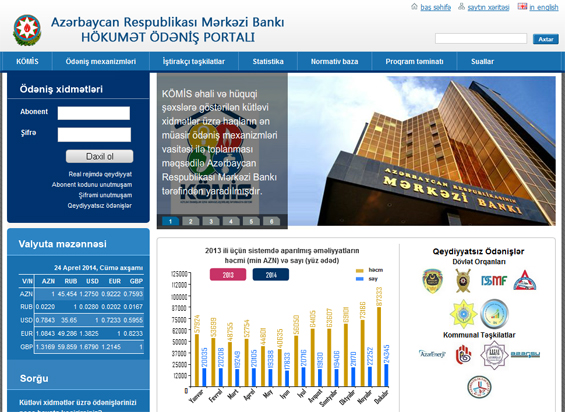Open the Azərenerji logo

coord(432,354)
